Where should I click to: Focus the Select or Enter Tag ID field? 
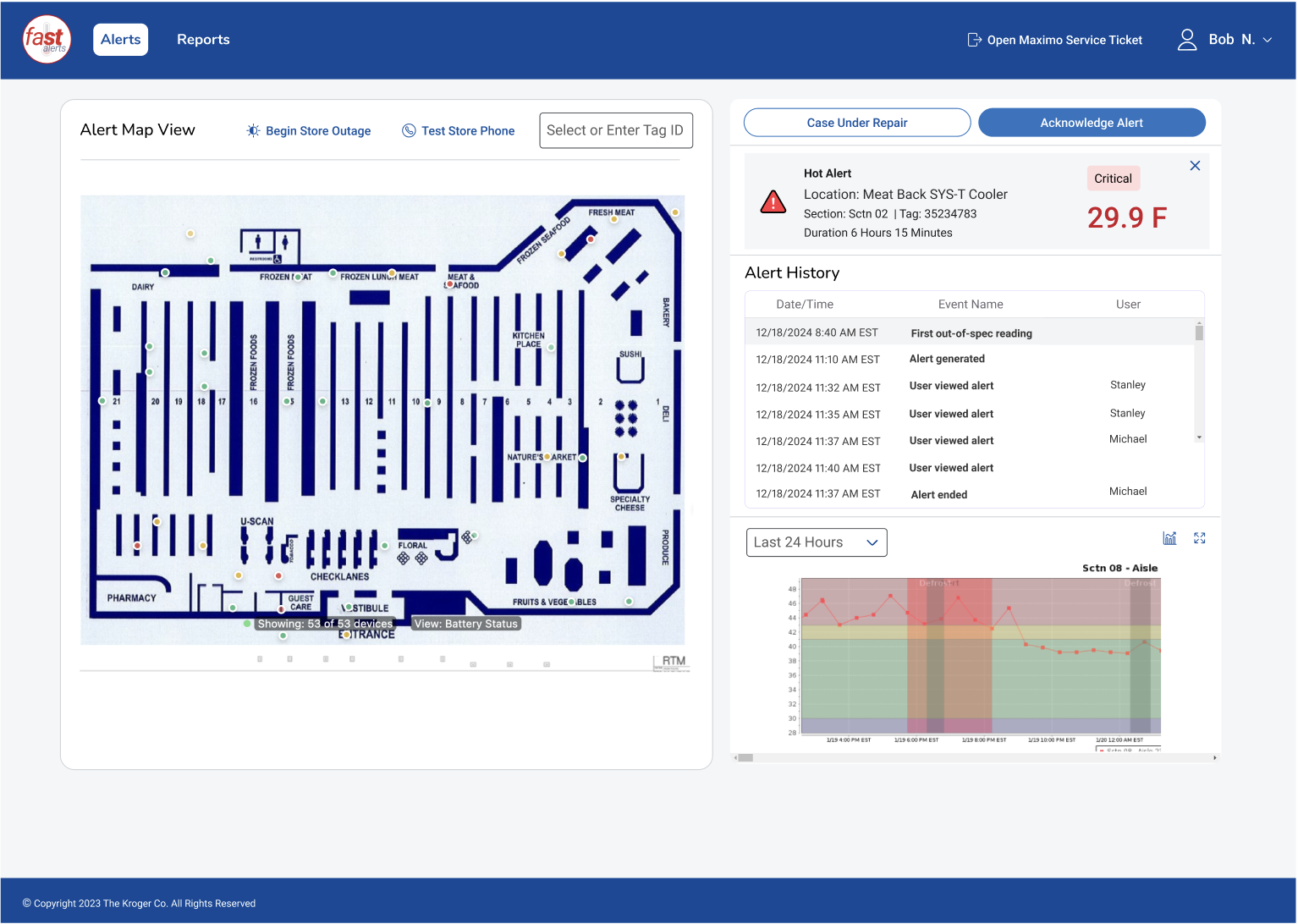click(x=616, y=130)
